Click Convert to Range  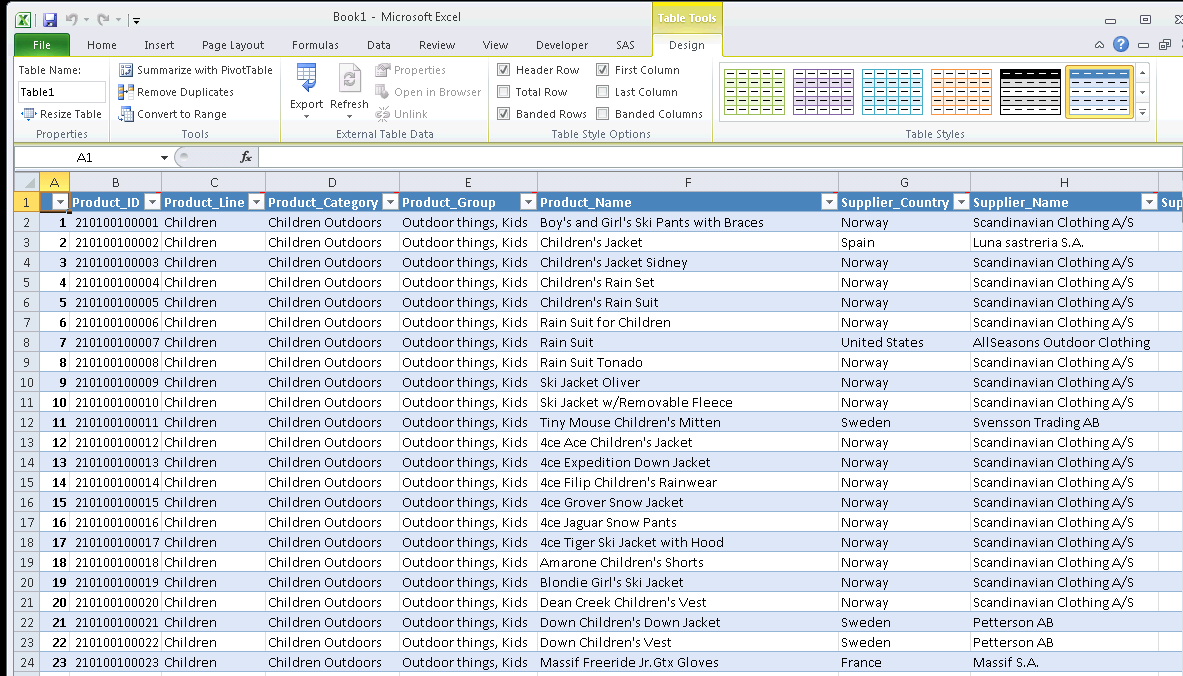point(181,113)
